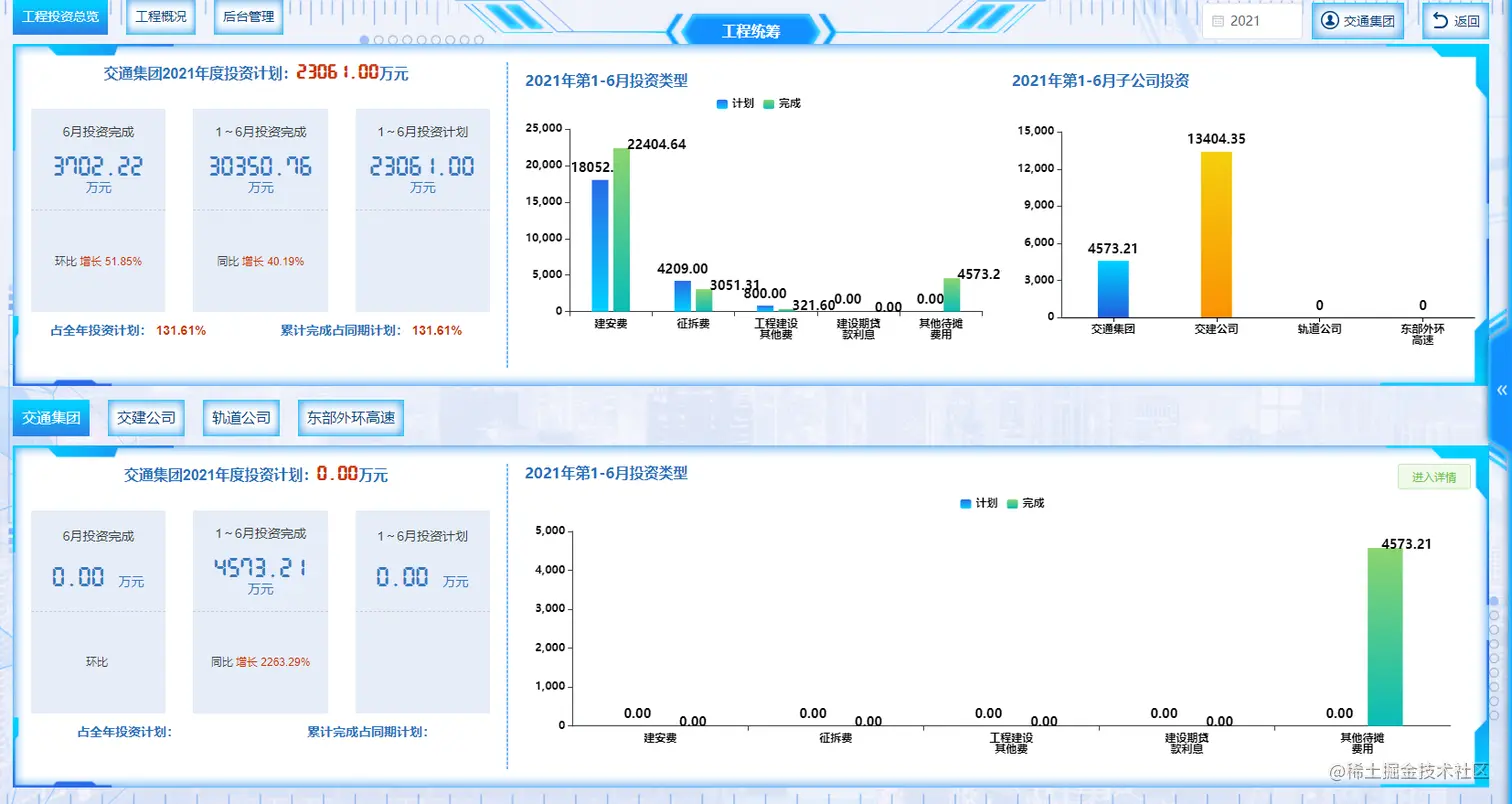
Task: Open 后台管理 tab
Action: click(x=248, y=17)
